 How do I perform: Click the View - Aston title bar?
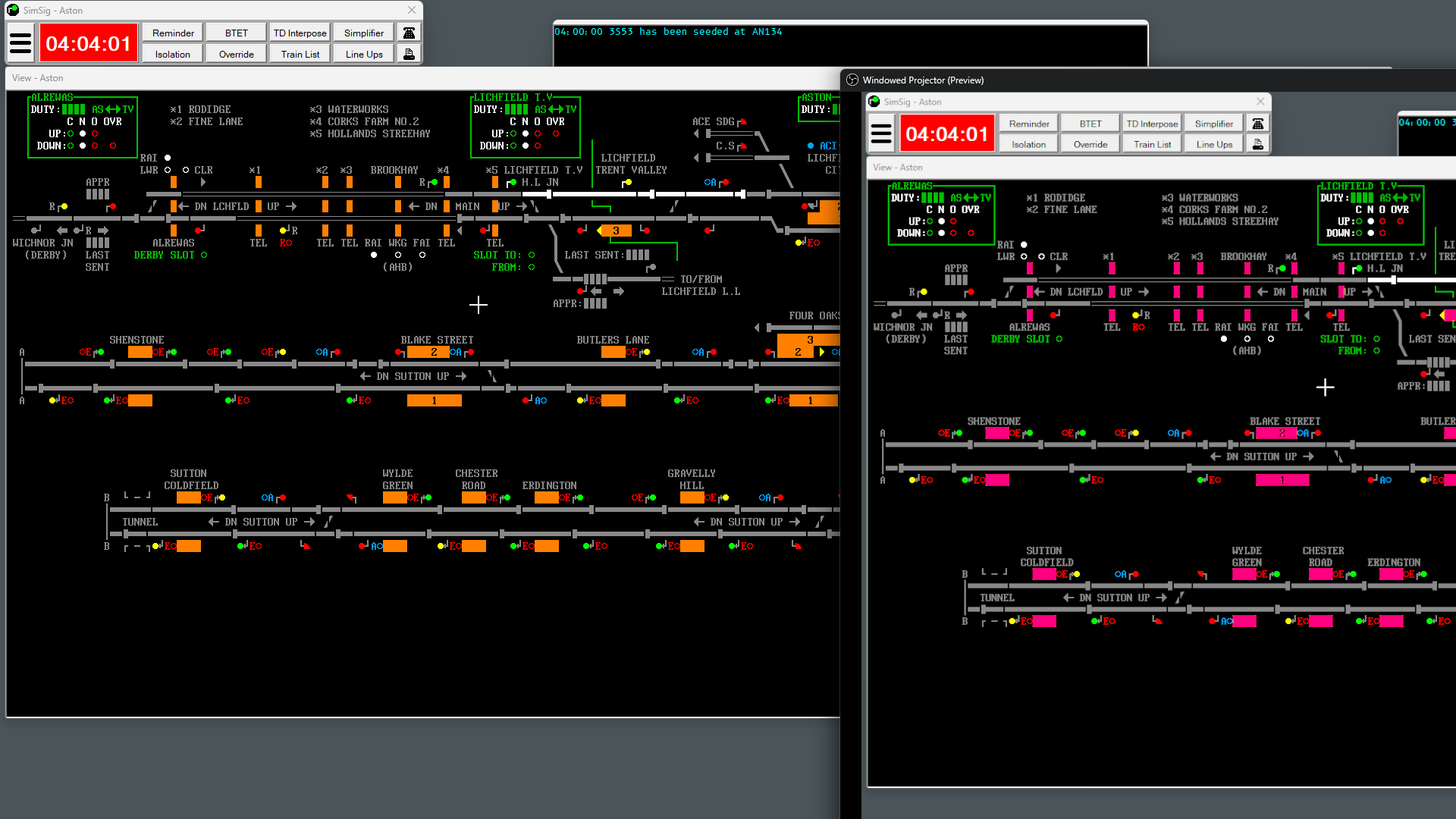(422, 78)
